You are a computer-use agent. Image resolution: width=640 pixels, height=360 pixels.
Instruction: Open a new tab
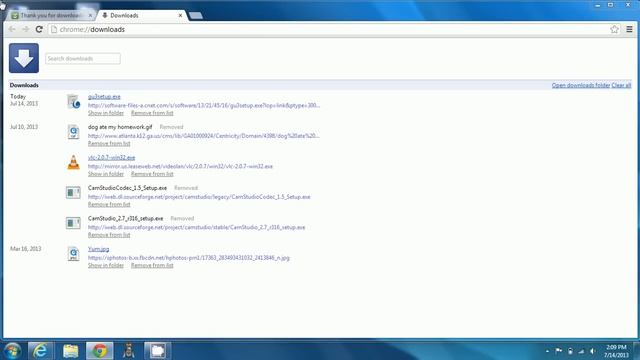[x=196, y=16]
